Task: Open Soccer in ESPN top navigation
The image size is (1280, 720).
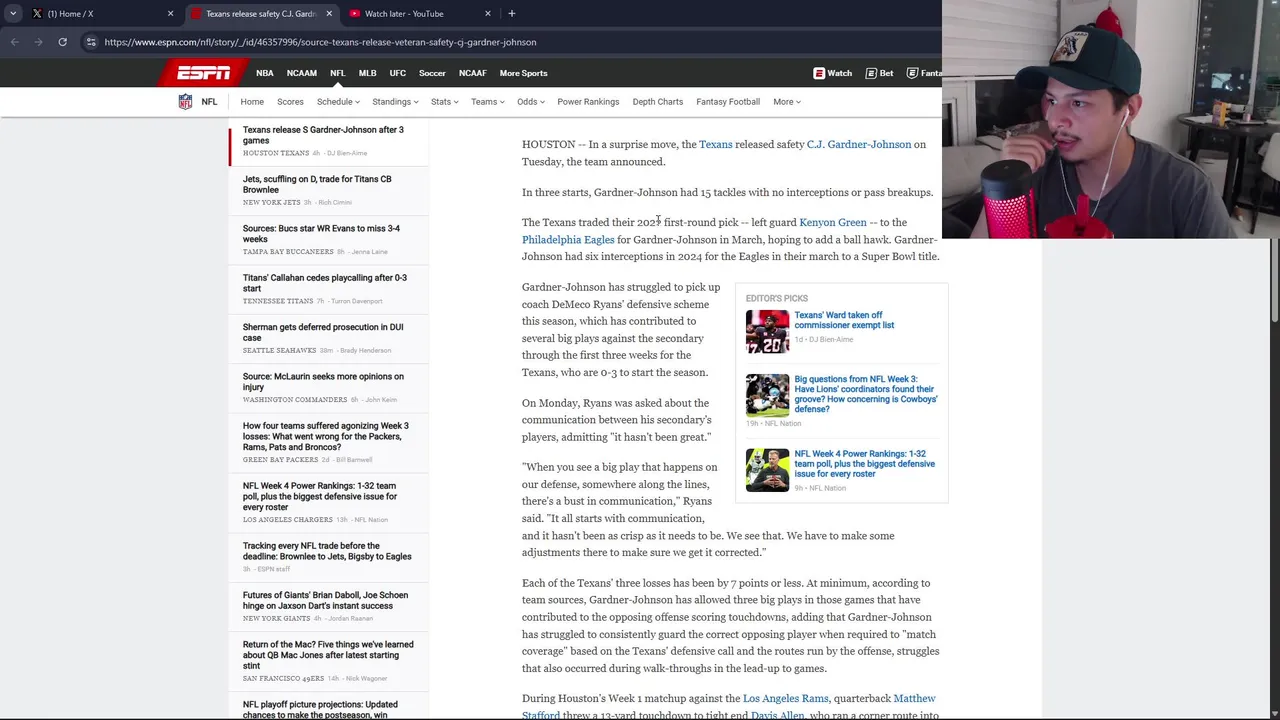Action: click(432, 73)
